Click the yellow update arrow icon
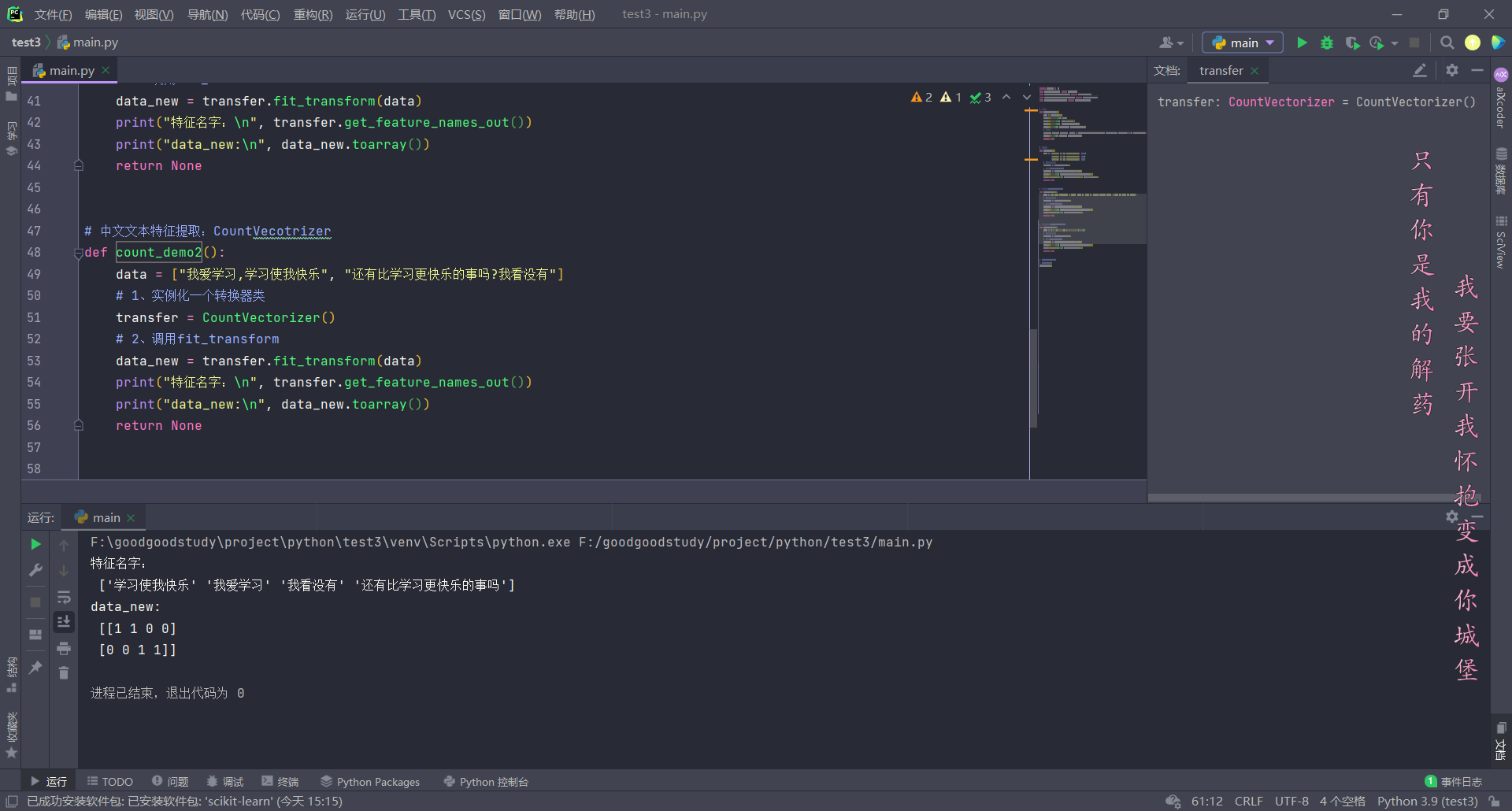The width and height of the screenshot is (1512, 811). (1473, 43)
